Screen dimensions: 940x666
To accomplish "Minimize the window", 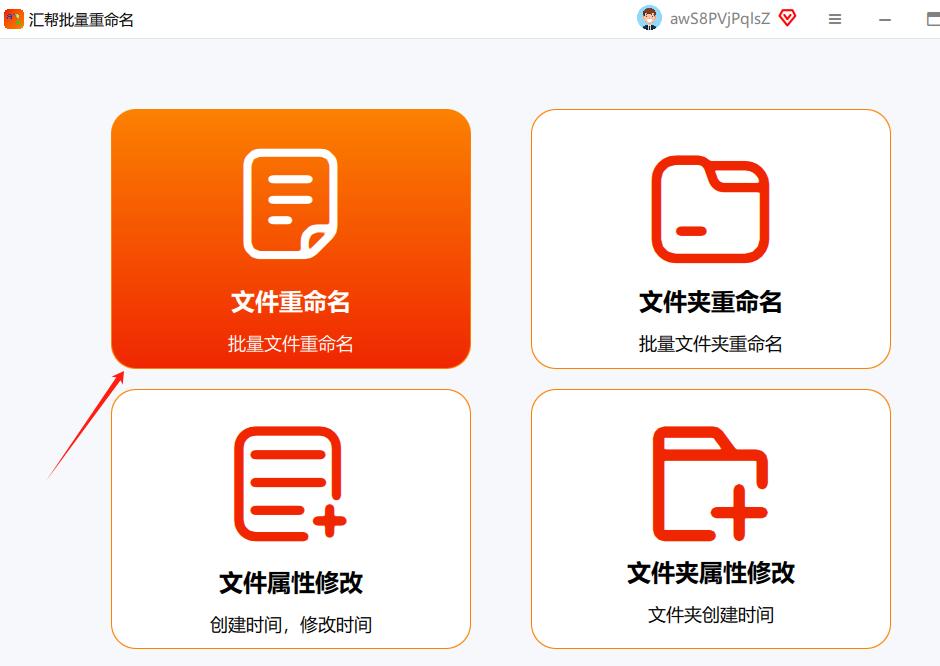I will 885,20.
